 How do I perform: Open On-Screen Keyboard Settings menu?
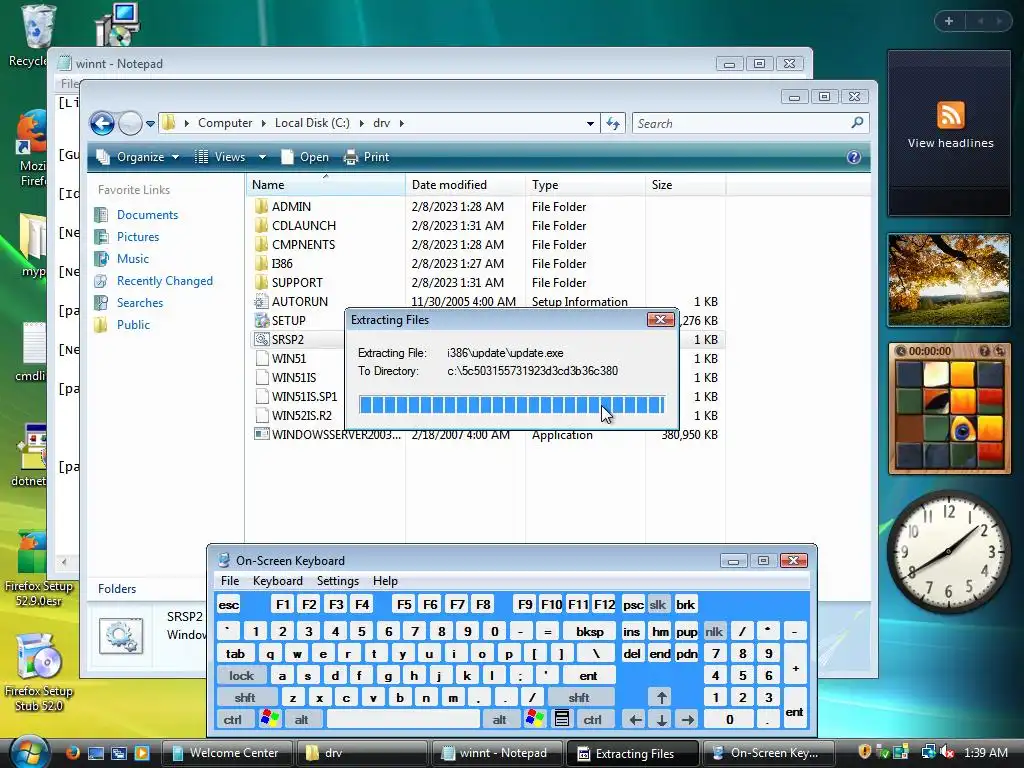pos(338,581)
